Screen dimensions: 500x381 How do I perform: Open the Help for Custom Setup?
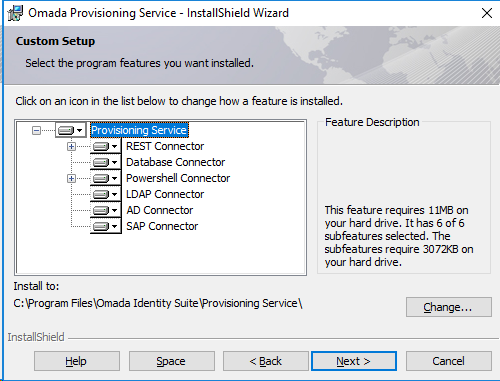(x=77, y=361)
